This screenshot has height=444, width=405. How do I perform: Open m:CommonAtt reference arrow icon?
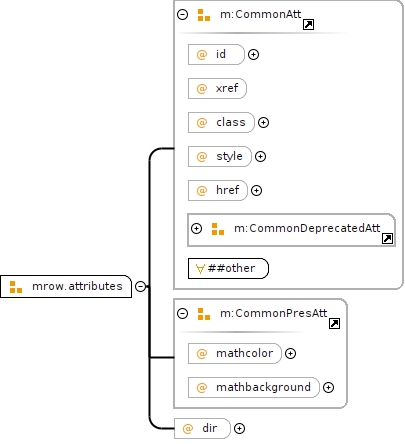click(308, 25)
